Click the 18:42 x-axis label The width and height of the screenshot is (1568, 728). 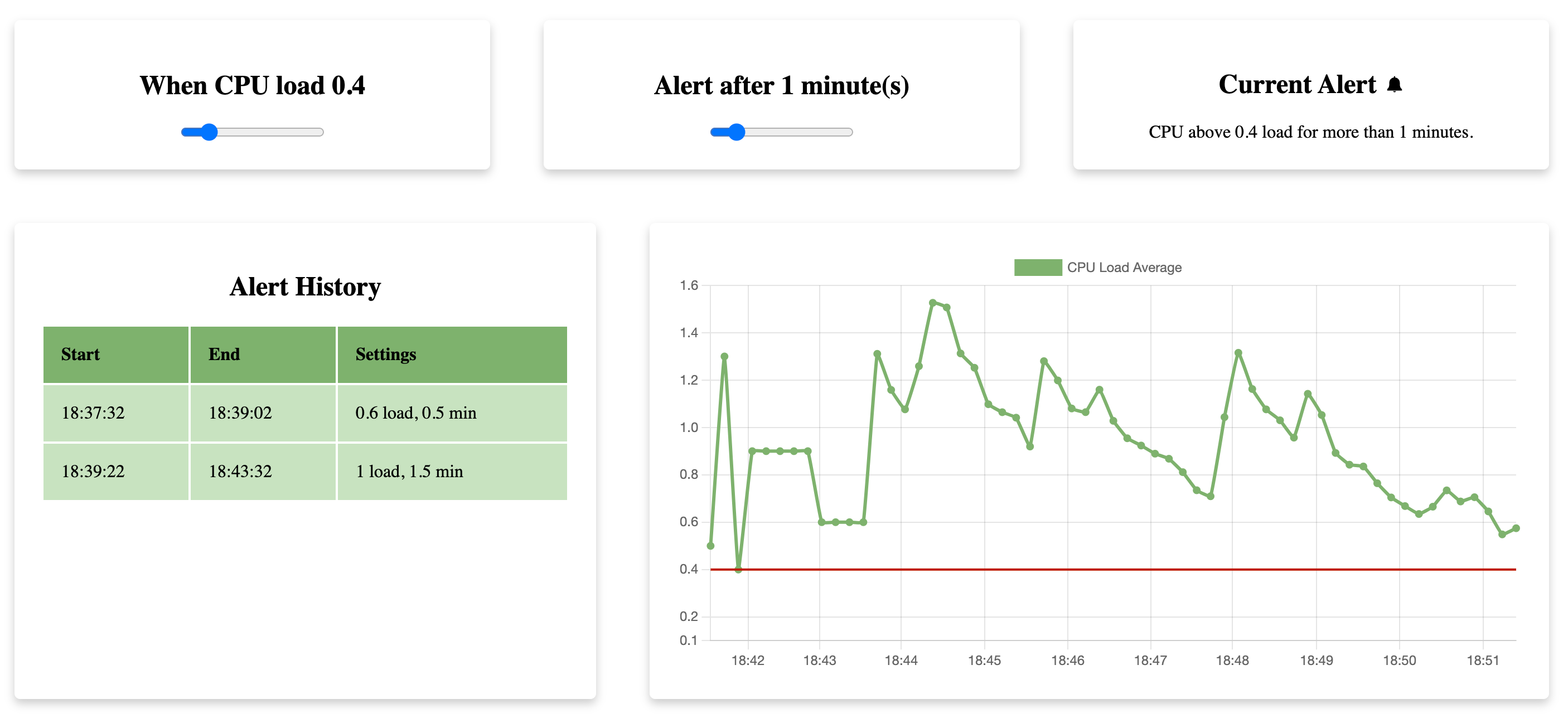click(748, 661)
